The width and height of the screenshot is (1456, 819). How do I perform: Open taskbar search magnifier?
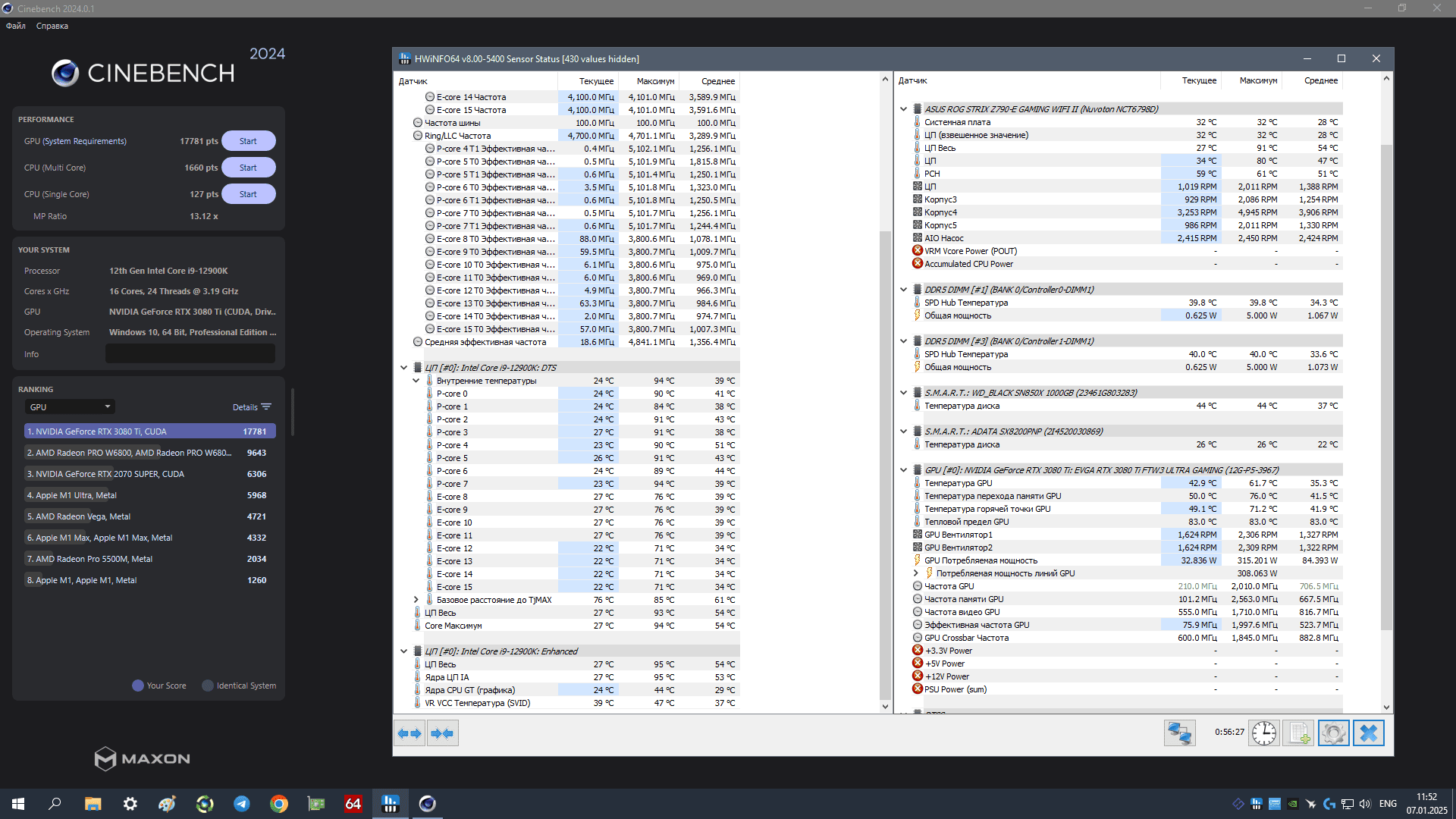click(x=55, y=804)
